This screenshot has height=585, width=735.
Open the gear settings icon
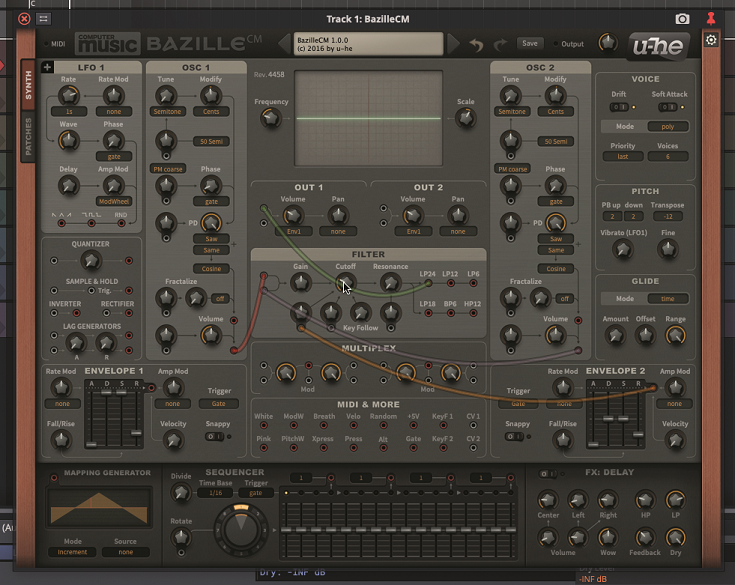711,40
